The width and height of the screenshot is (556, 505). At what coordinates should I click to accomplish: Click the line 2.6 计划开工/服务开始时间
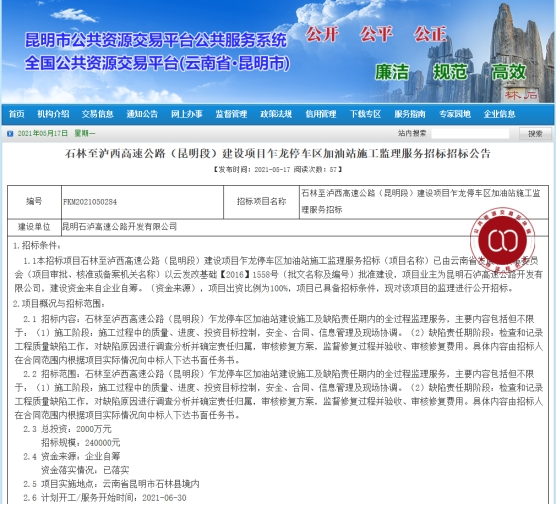click(105, 498)
